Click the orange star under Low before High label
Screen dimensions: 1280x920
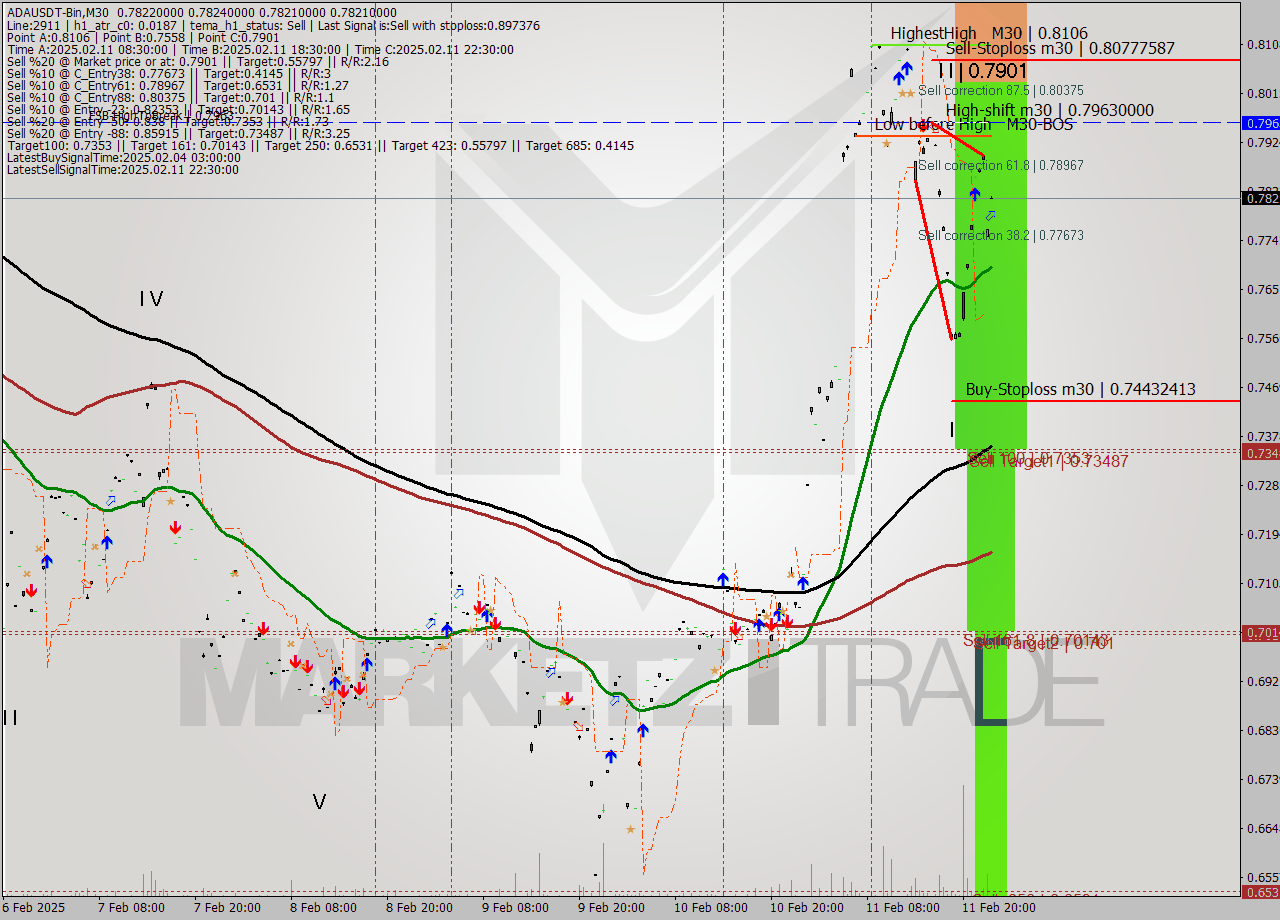888,143
